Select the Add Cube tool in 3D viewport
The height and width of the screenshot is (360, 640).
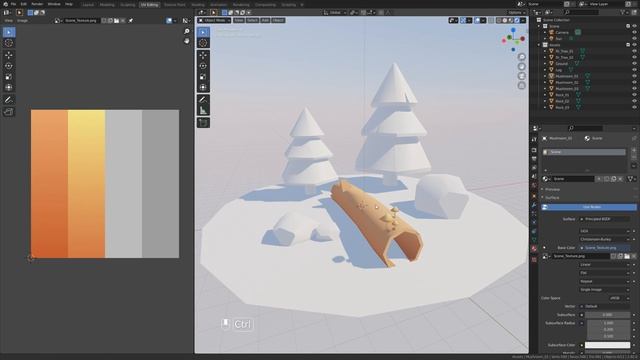[203, 122]
